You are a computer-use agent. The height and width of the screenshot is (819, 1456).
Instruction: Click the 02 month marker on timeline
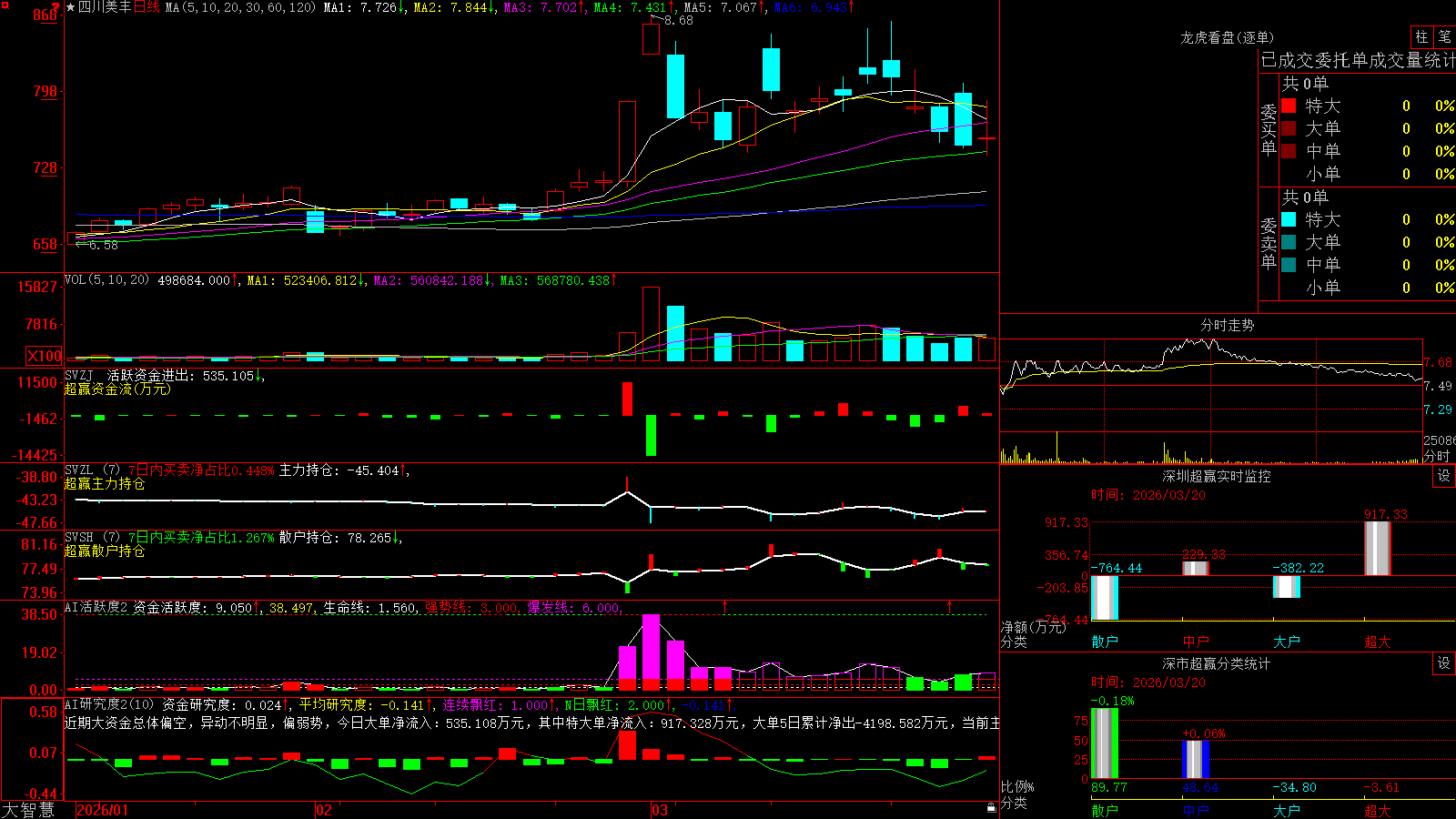pyautogui.click(x=324, y=810)
